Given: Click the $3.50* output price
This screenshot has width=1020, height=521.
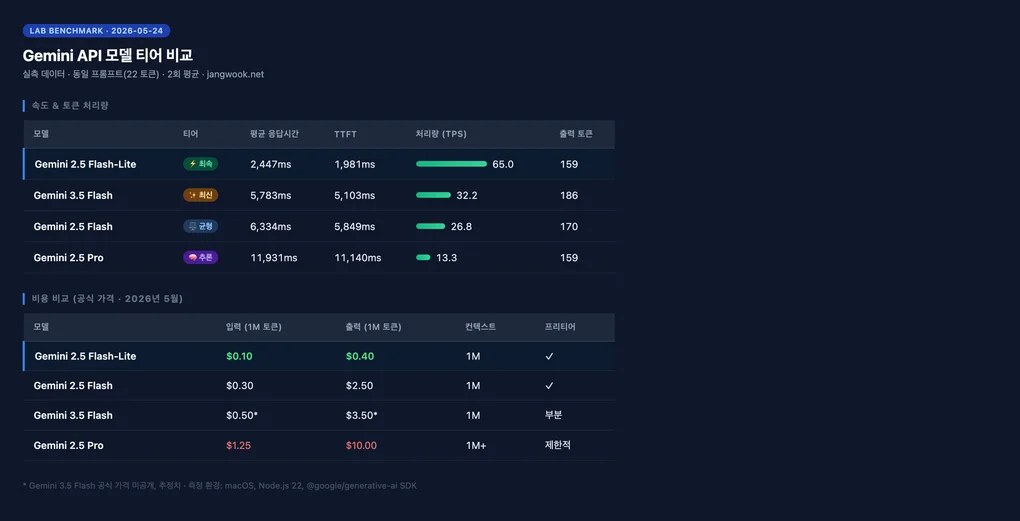Looking at the screenshot, I should pyautogui.click(x=362, y=416).
